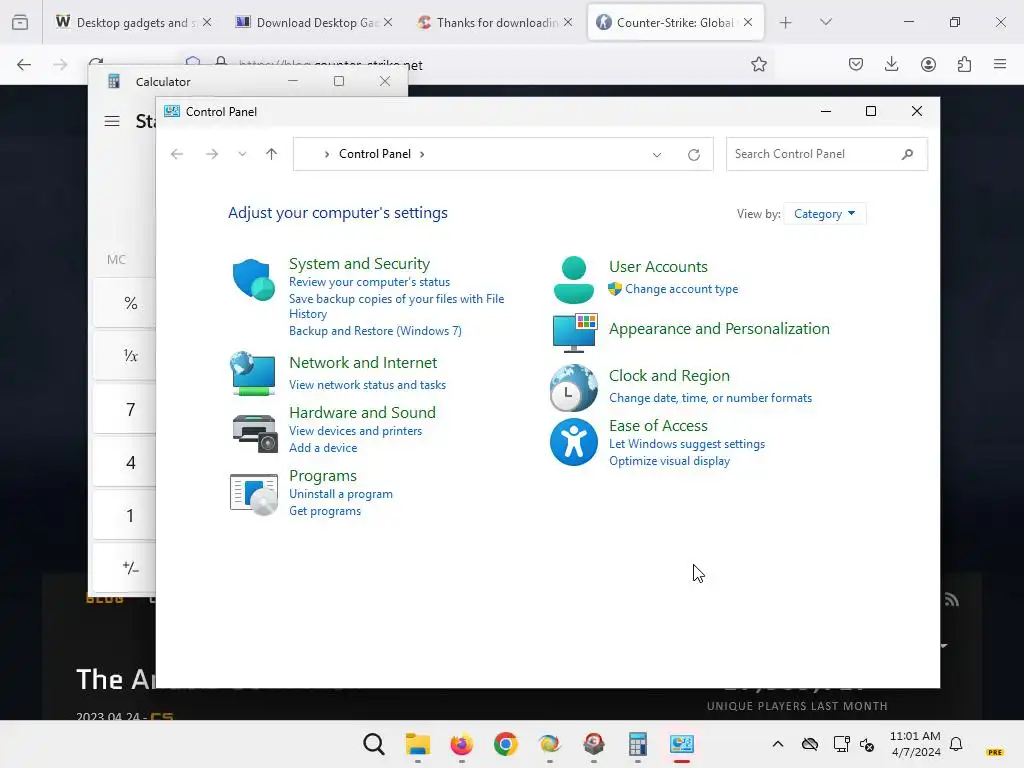This screenshot has width=1024, height=768.
Task: Open the System and Security shield icon
Action: click(x=253, y=280)
